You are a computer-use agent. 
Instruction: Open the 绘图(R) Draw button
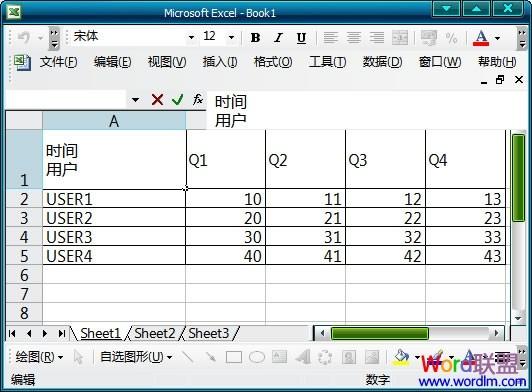pyautogui.click(x=39, y=357)
